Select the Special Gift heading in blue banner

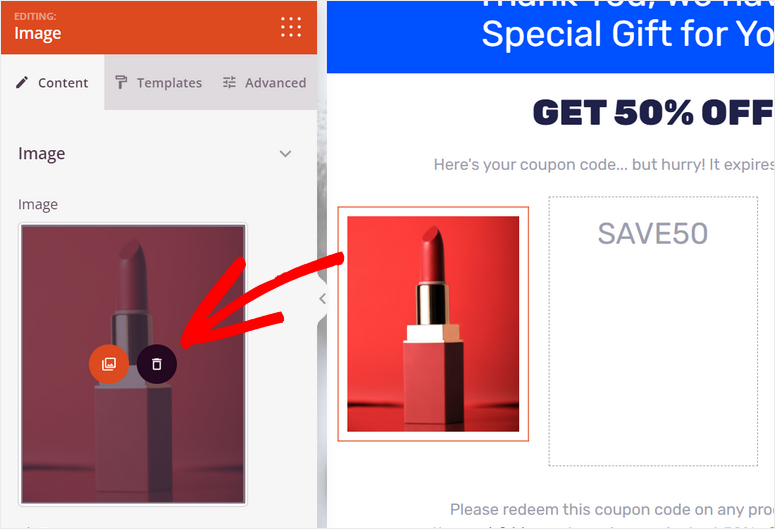pos(628,34)
